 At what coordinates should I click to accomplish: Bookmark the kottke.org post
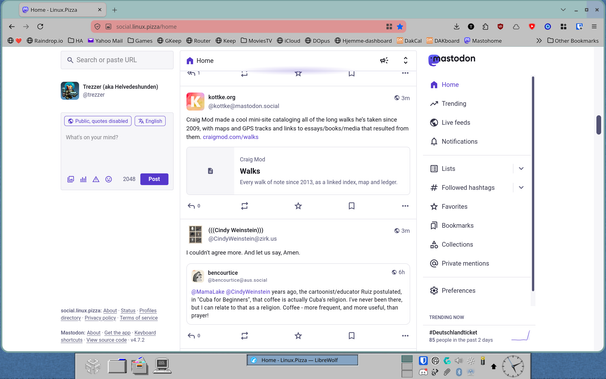click(351, 206)
